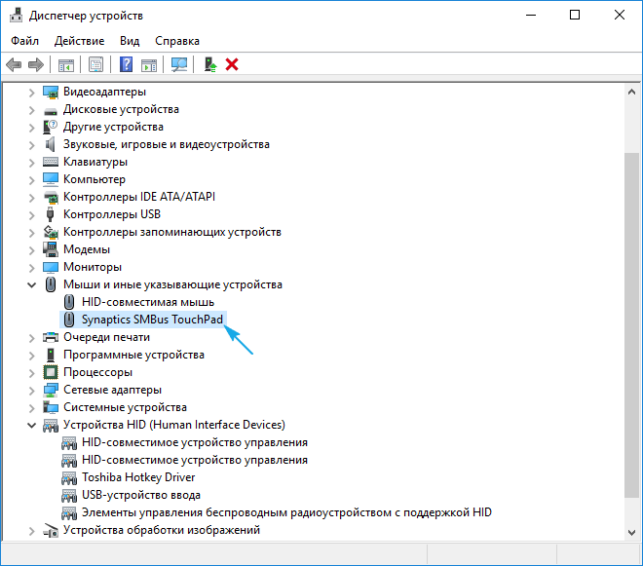Click the icon beside Toshiba Hotkey Driver
The image size is (643, 566).
(x=69, y=478)
